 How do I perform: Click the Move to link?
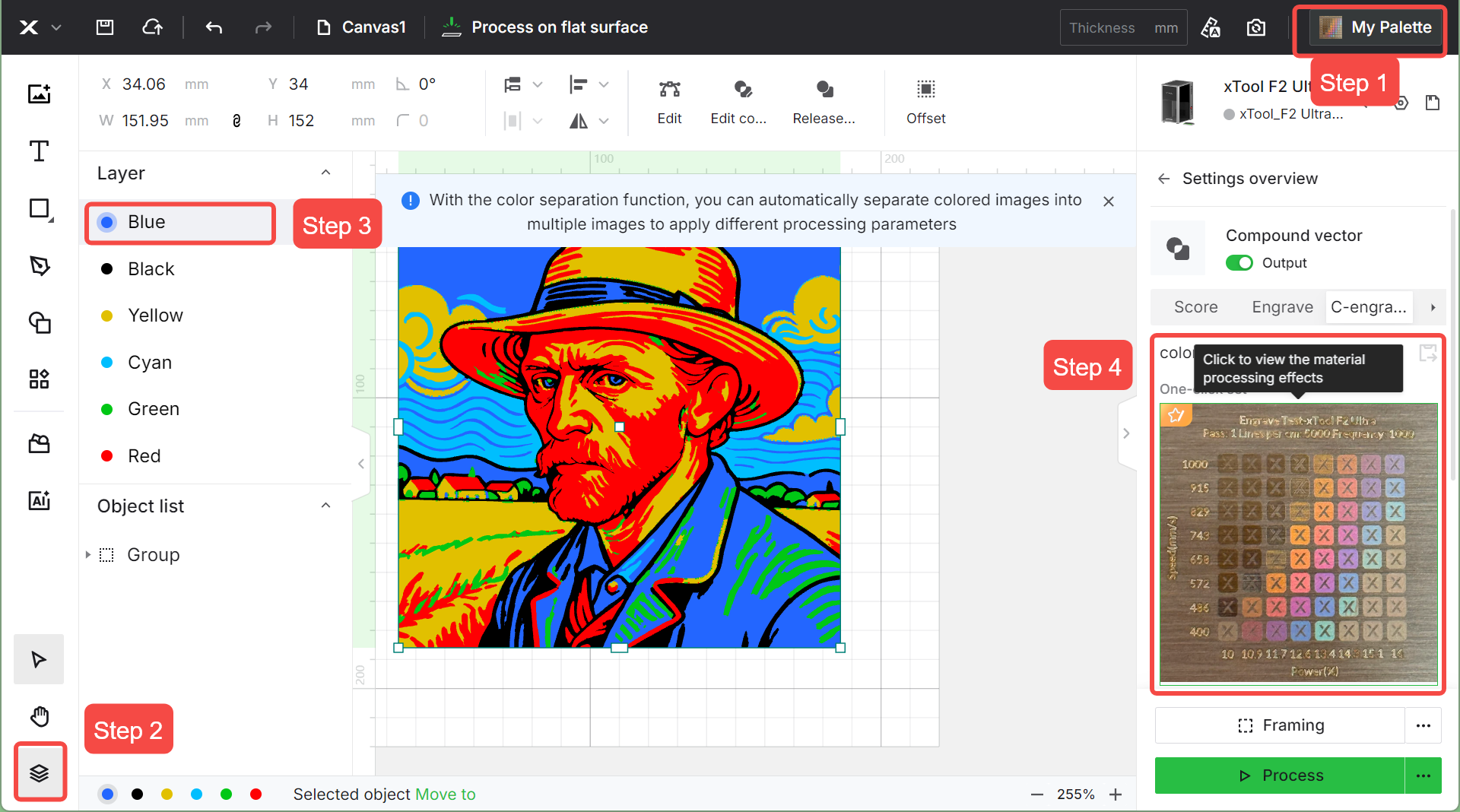pyautogui.click(x=446, y=795)
